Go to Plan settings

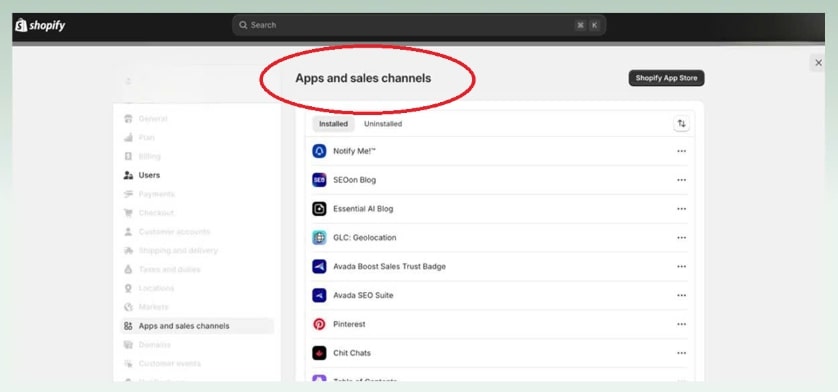146,137
